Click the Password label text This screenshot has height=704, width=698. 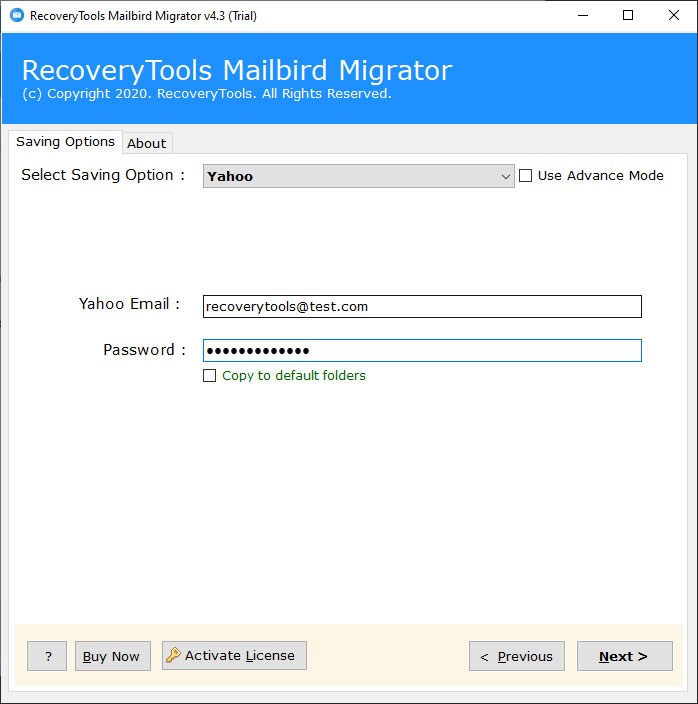coord(145,350)
